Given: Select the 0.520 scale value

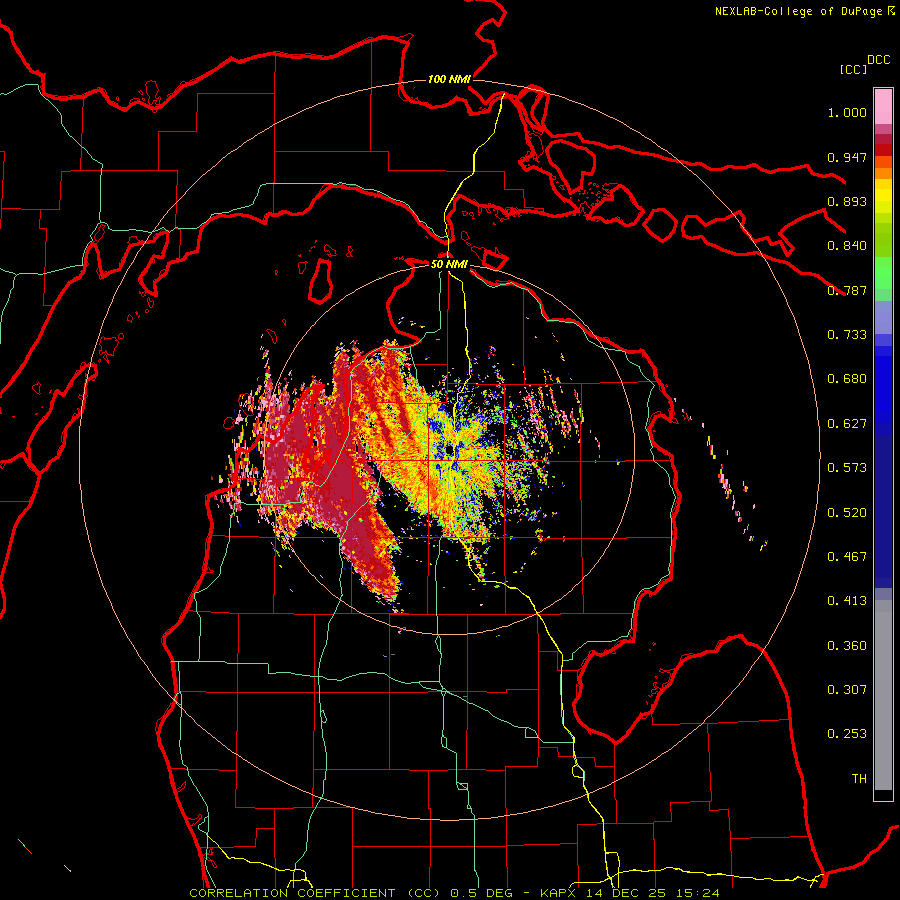Looking at the screenshot, I should pyautogui.click(x=847, y=513).
